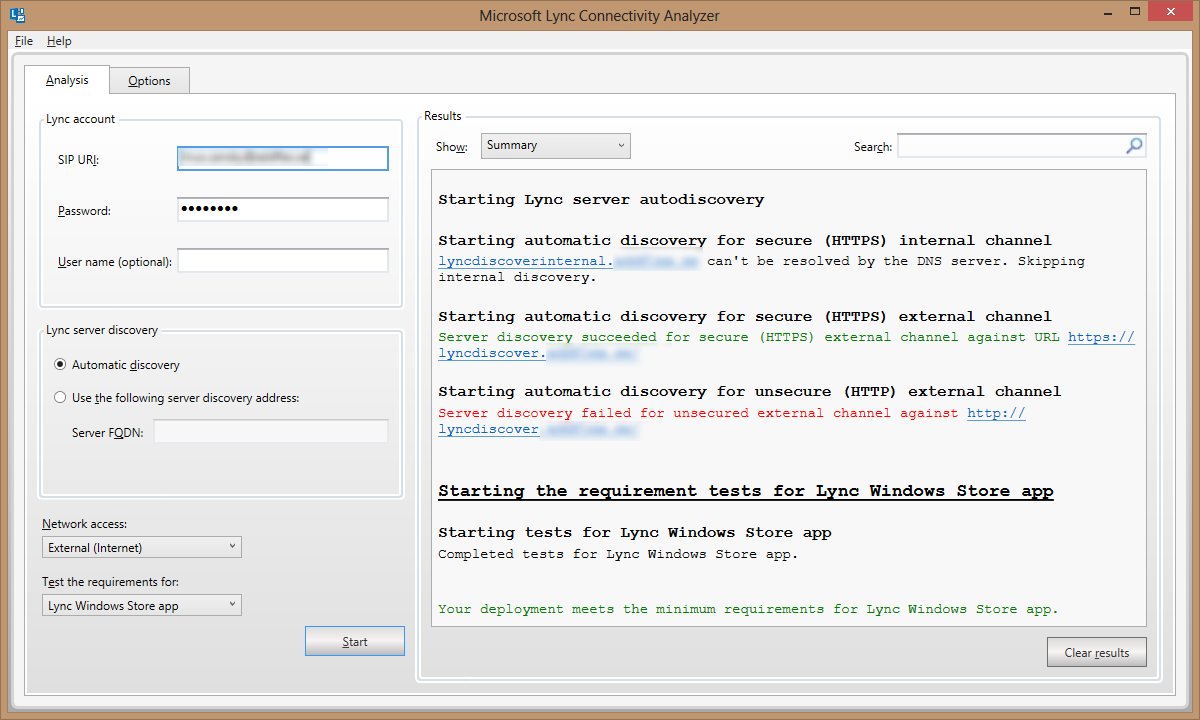Viewport: 1200px width, 720px height.
Task: Click the magnifier icon in Search box
Action: click(x=1134, y=146)
